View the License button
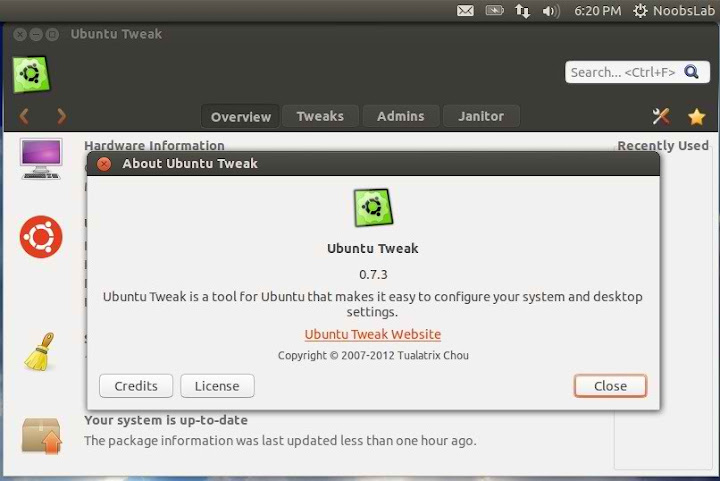The image size is (720, 481). pyautogui.click(x=217, y=386)
